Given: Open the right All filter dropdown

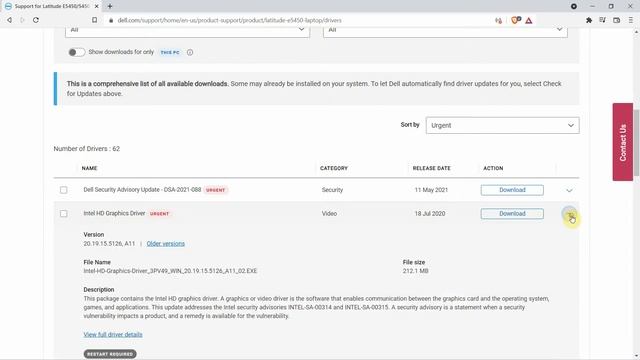Looking at the screenshot, I should pyautogui.click(x=445, y=31).
